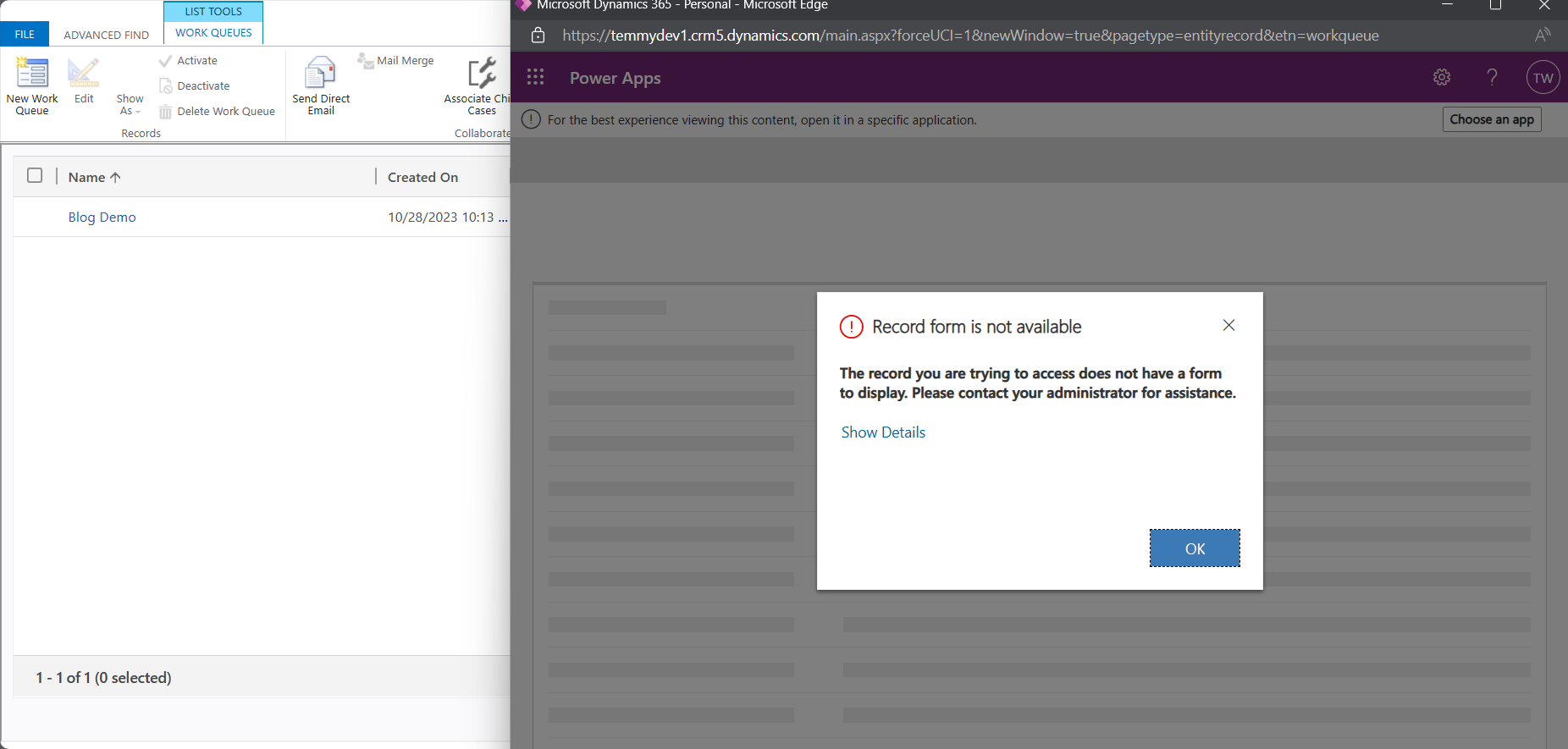1568x749 pixels.
Task: Click the Power Apps title
Action: pos(616,78)
